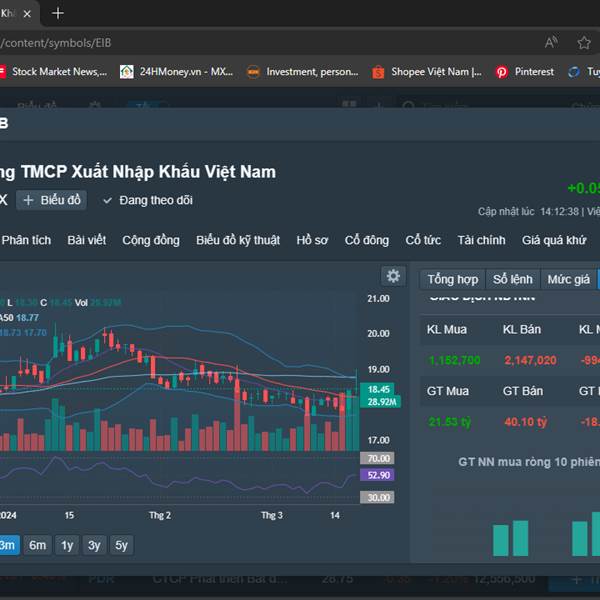Click the 52.90 RSI value label
600x600 pixels.
coord(377,475)
